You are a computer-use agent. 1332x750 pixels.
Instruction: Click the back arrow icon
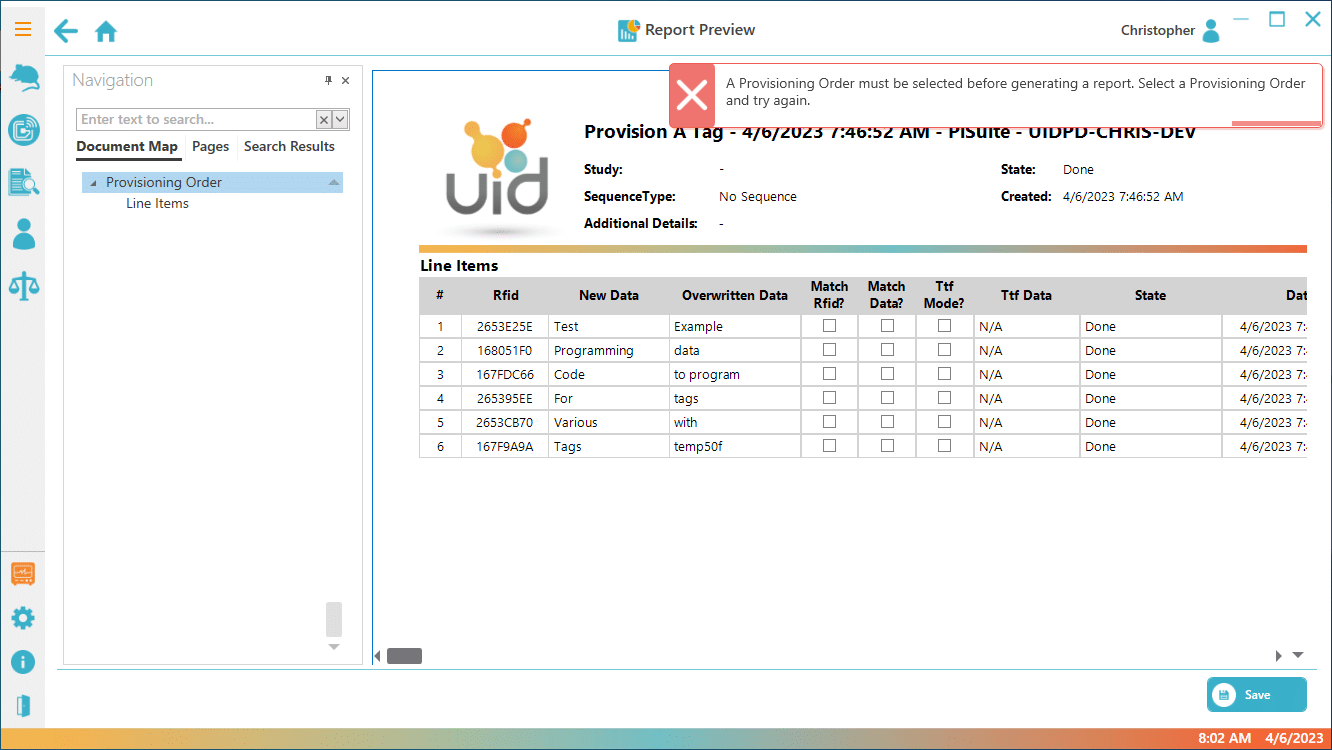click(x=66, y=31)
